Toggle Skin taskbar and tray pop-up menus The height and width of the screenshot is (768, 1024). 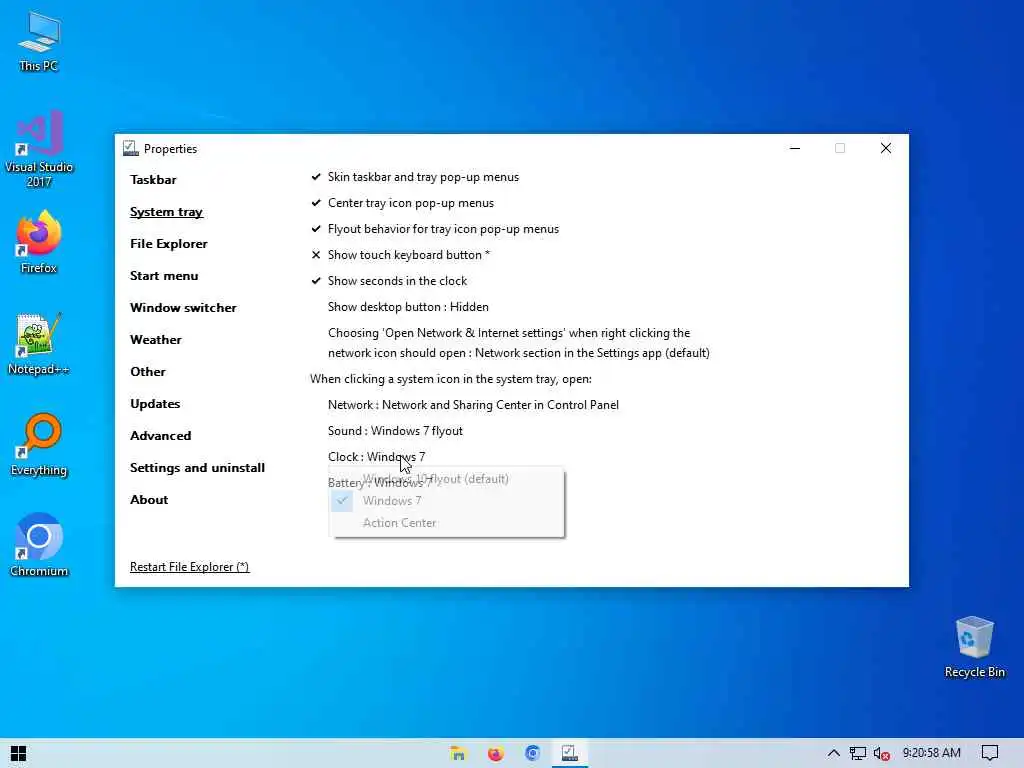point(415,177)
